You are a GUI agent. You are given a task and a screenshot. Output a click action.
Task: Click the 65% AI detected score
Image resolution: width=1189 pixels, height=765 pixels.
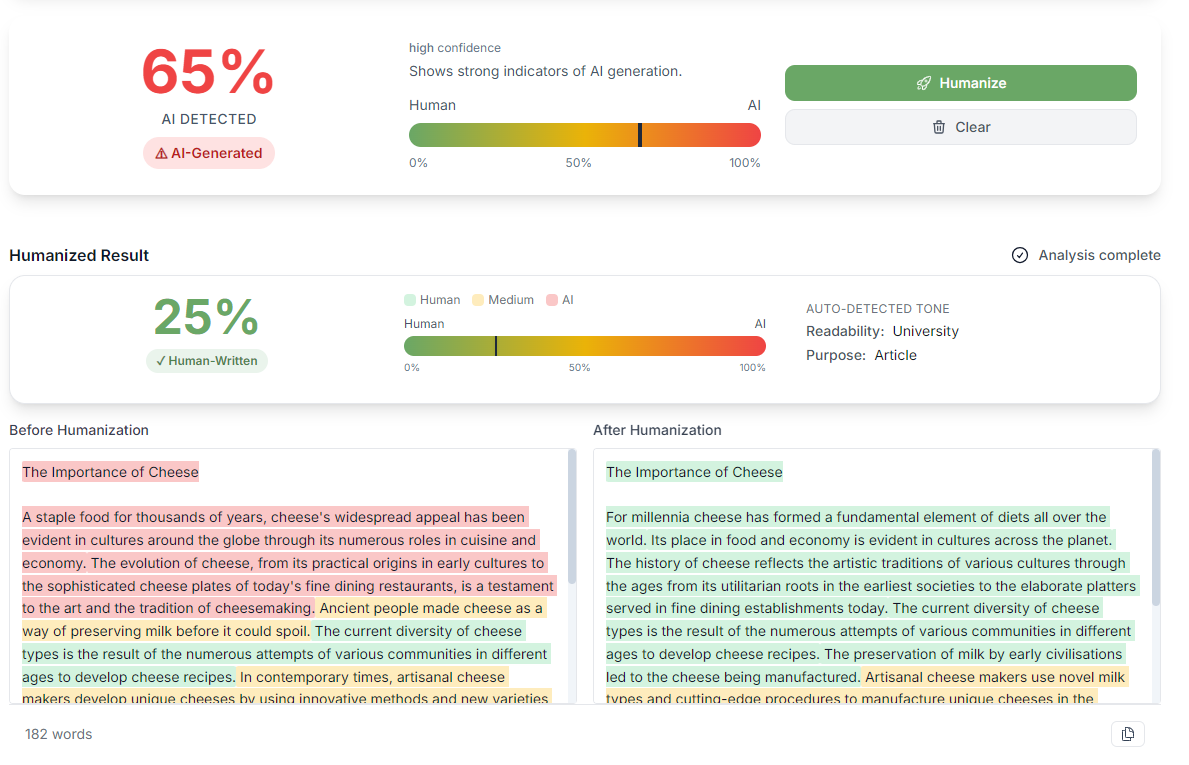click(208, 72)
